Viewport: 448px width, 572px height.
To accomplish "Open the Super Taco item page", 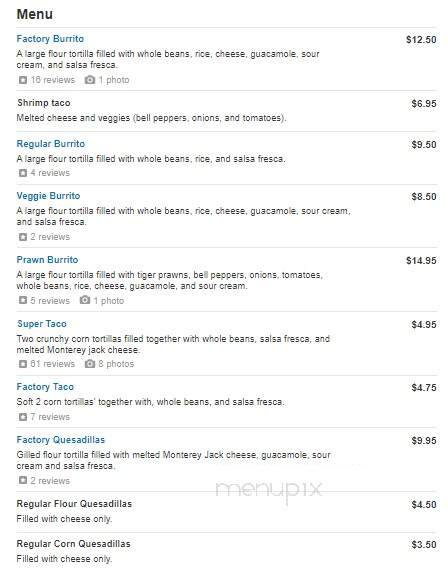I will [x=42, y=324].
